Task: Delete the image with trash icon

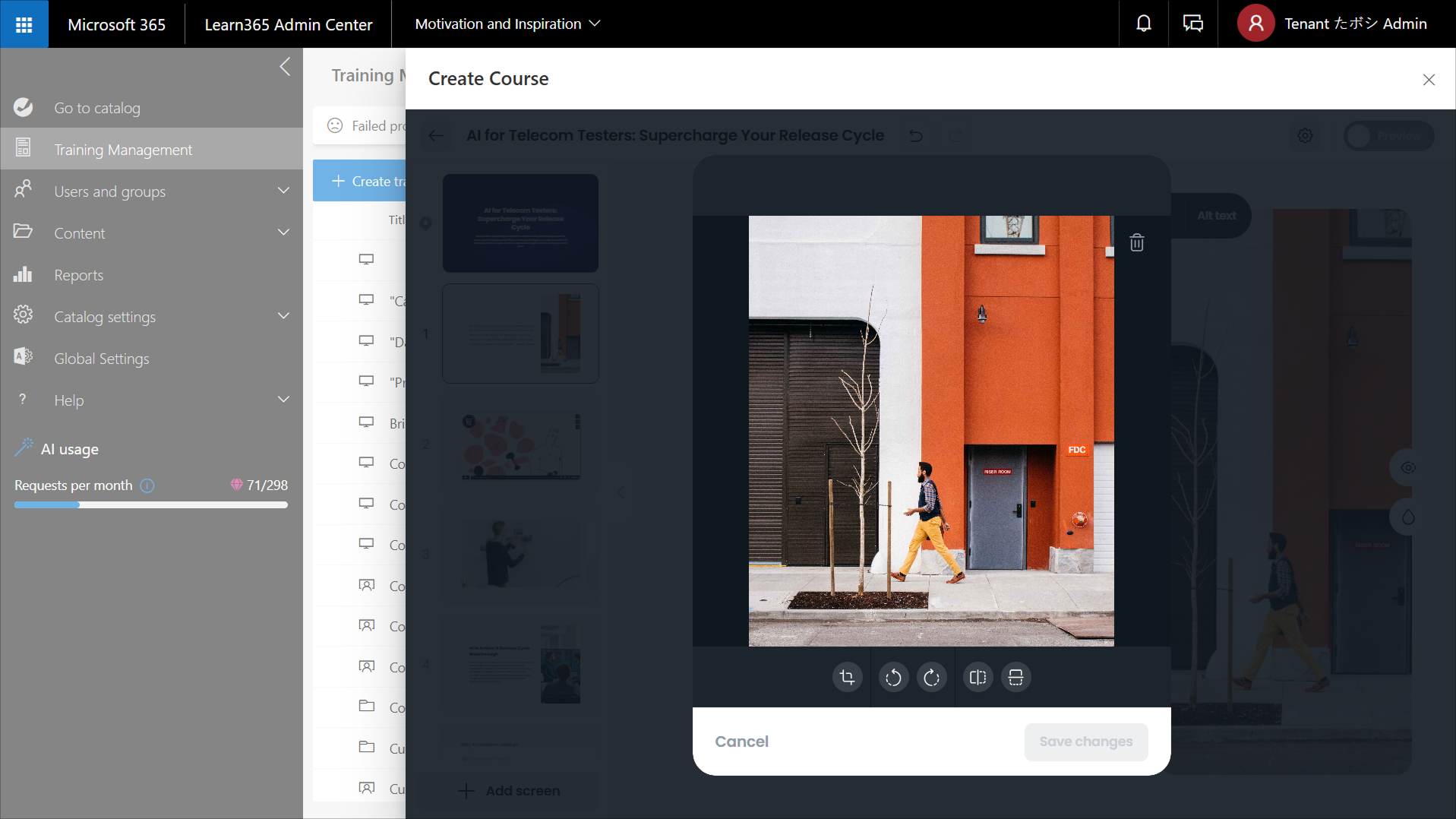Action: 1136,242
